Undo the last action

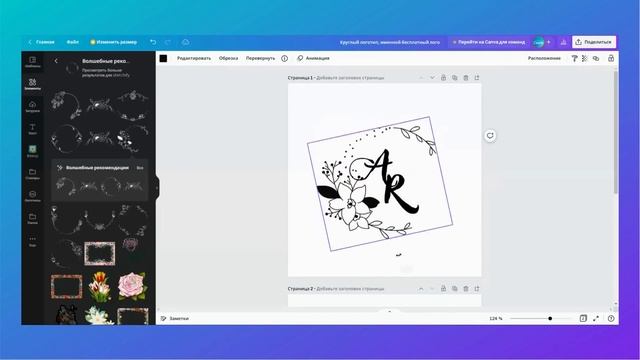pos(153,42)
